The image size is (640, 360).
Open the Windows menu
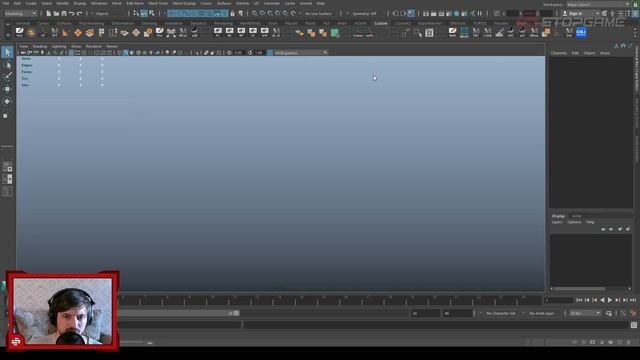tap(99, 3)
